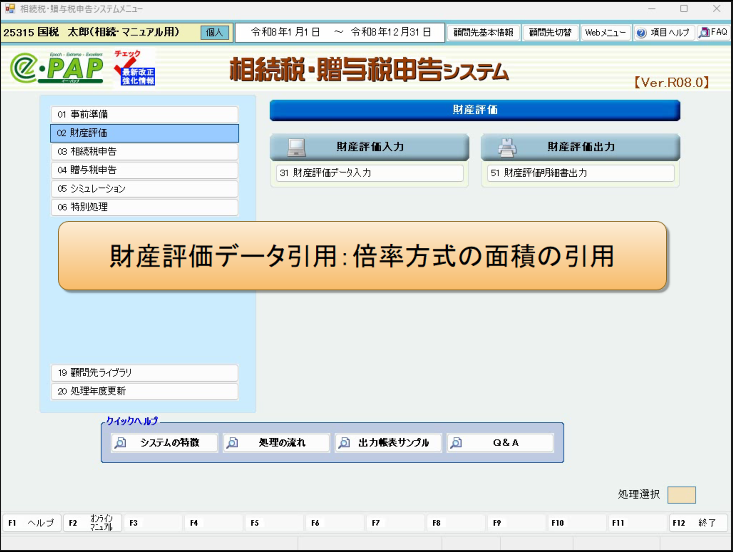Select 06 特別処理 menu
The width and height of the screenshot is (733, 552).
pos(144,207)
